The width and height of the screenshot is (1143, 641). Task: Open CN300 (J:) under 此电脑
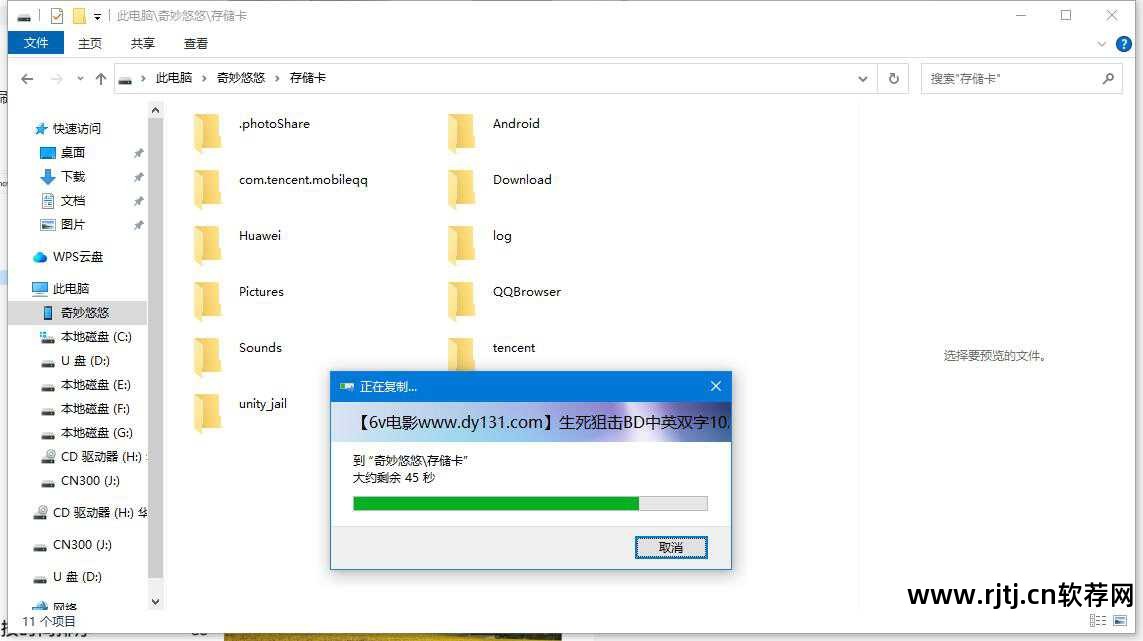pyautogui.click(x=80, y=481)
